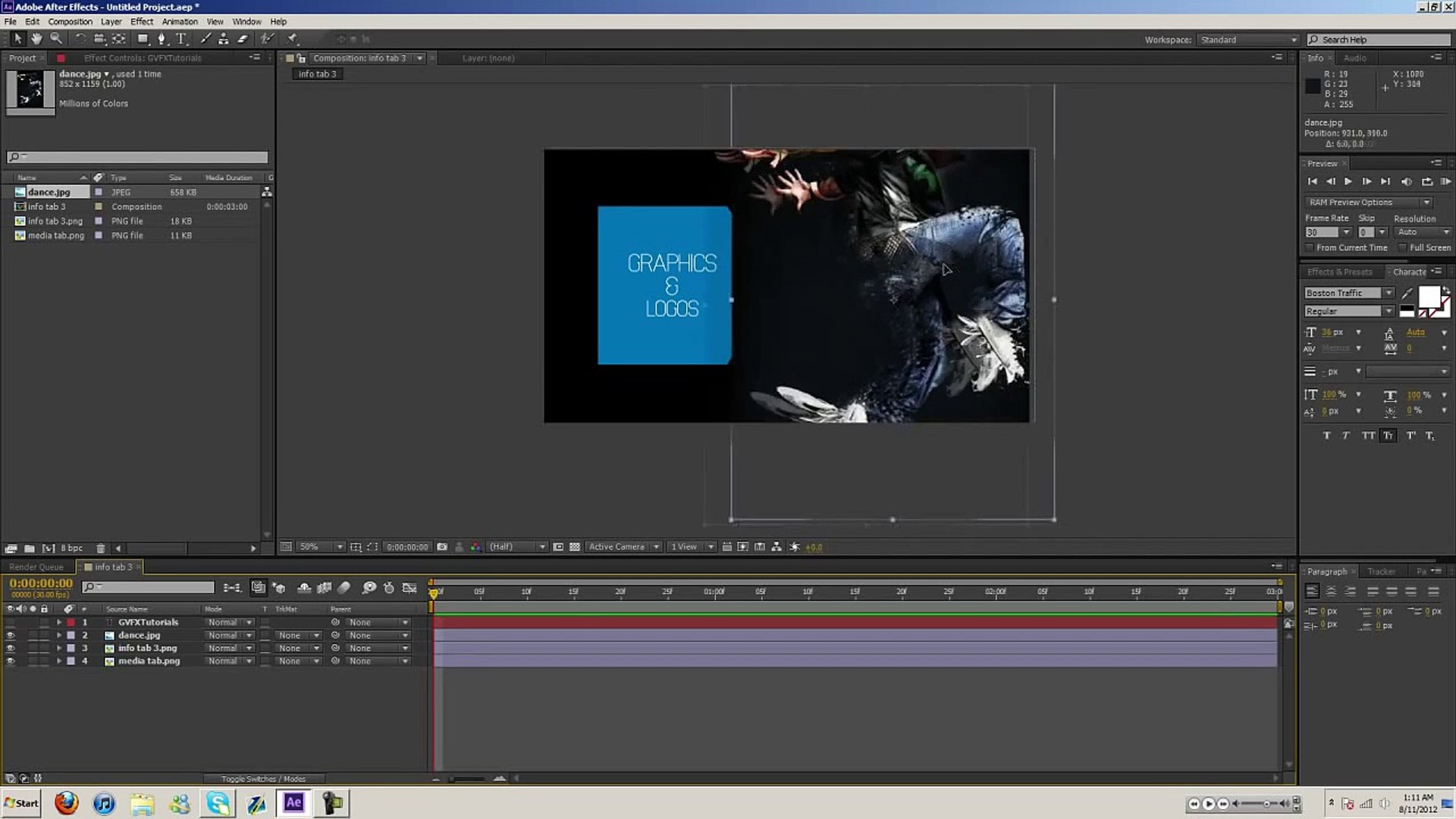Select the Rectangle shape tool
Image resolution: width=1456 pixels, height=819 pixels.
tap(143, 39)
